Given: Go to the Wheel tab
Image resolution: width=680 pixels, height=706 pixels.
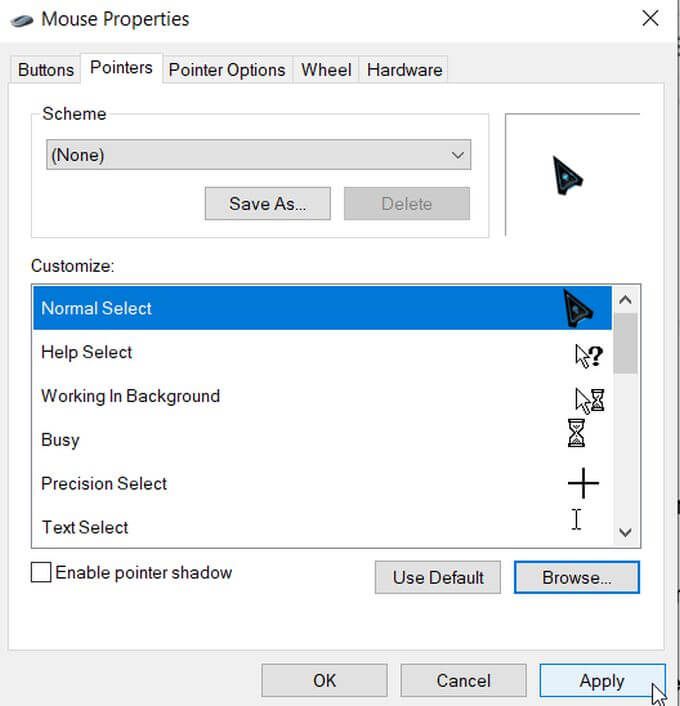Looking at the screenshot, I should pos(326,70).
